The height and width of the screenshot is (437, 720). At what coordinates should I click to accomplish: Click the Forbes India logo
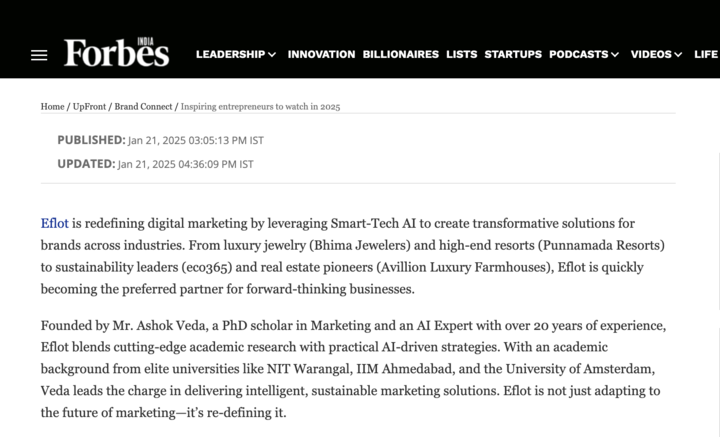point(117,52)
